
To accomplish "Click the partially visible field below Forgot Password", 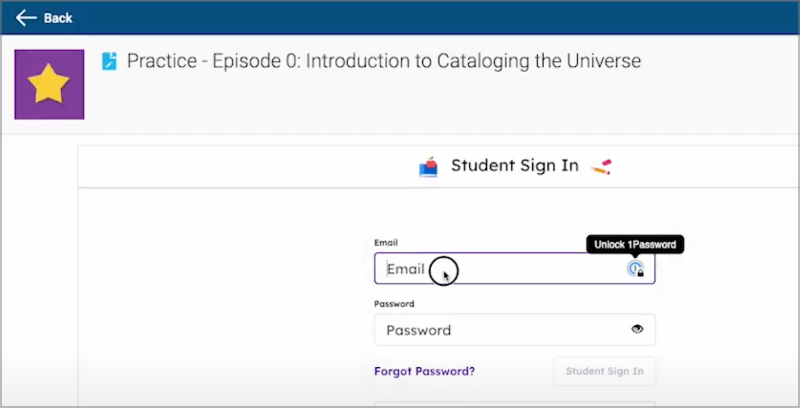I will 514,403.
